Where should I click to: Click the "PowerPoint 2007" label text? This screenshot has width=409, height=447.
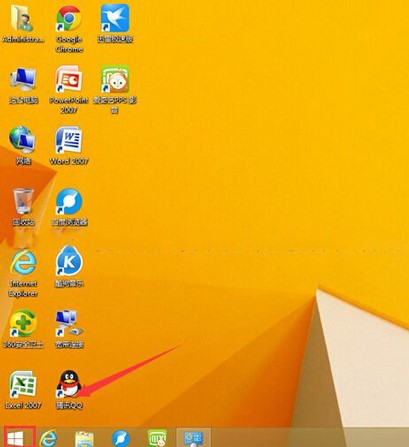click(69, 105)
